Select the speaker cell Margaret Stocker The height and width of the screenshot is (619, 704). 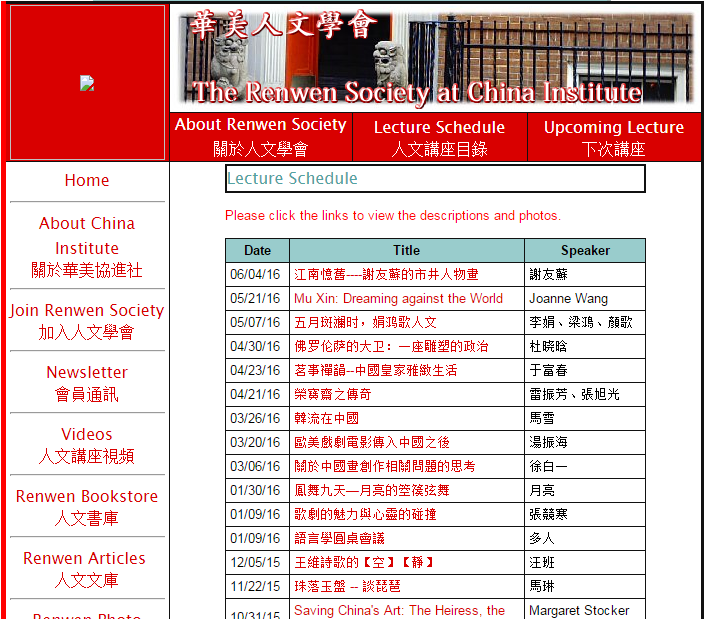[x=585, y=610]
